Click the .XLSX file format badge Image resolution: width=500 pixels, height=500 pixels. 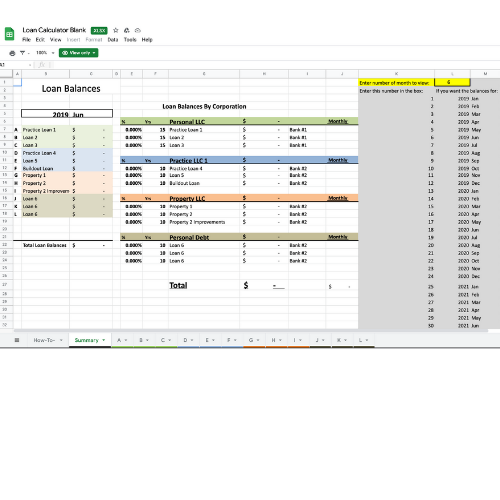pyautogui.click(x=99, y=31)
